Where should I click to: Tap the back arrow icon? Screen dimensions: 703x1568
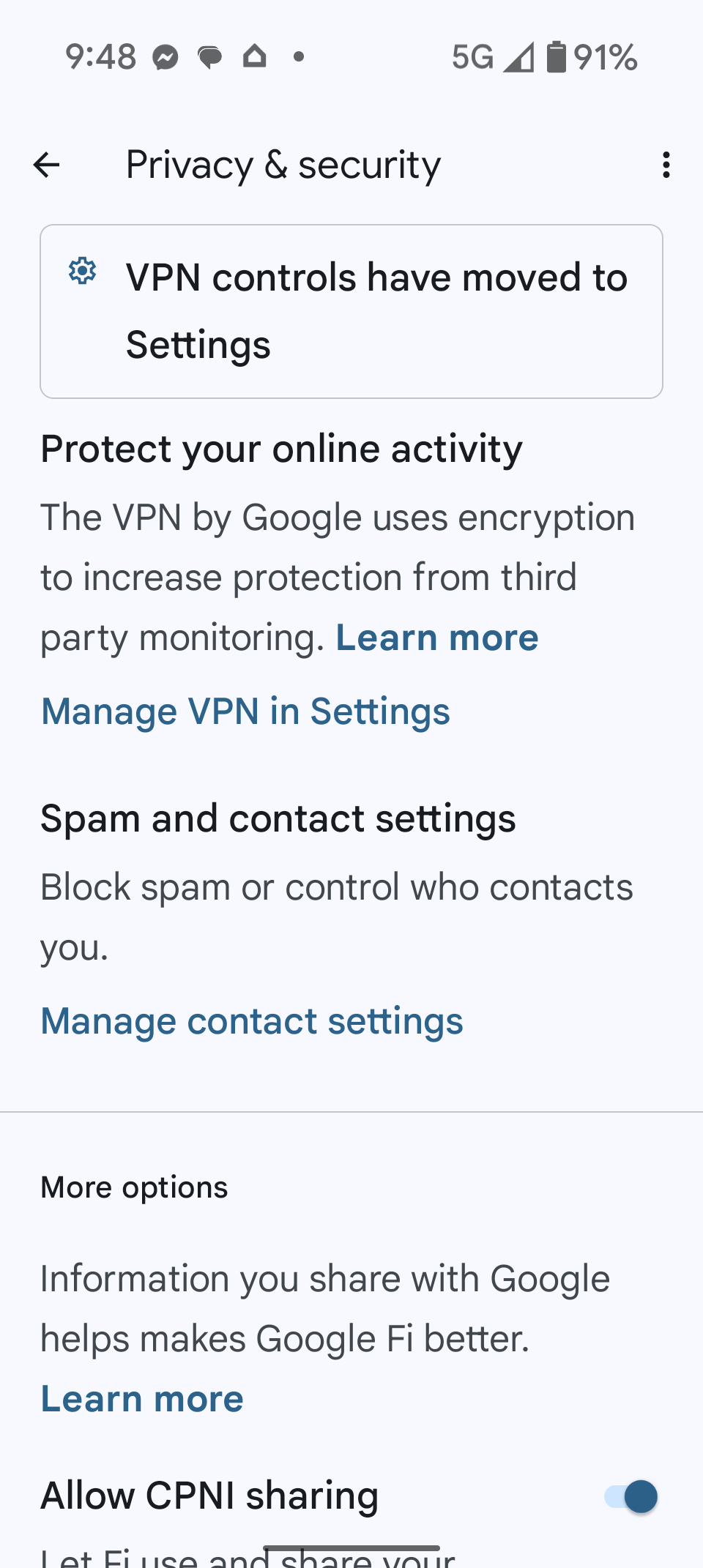click(47, 165)
